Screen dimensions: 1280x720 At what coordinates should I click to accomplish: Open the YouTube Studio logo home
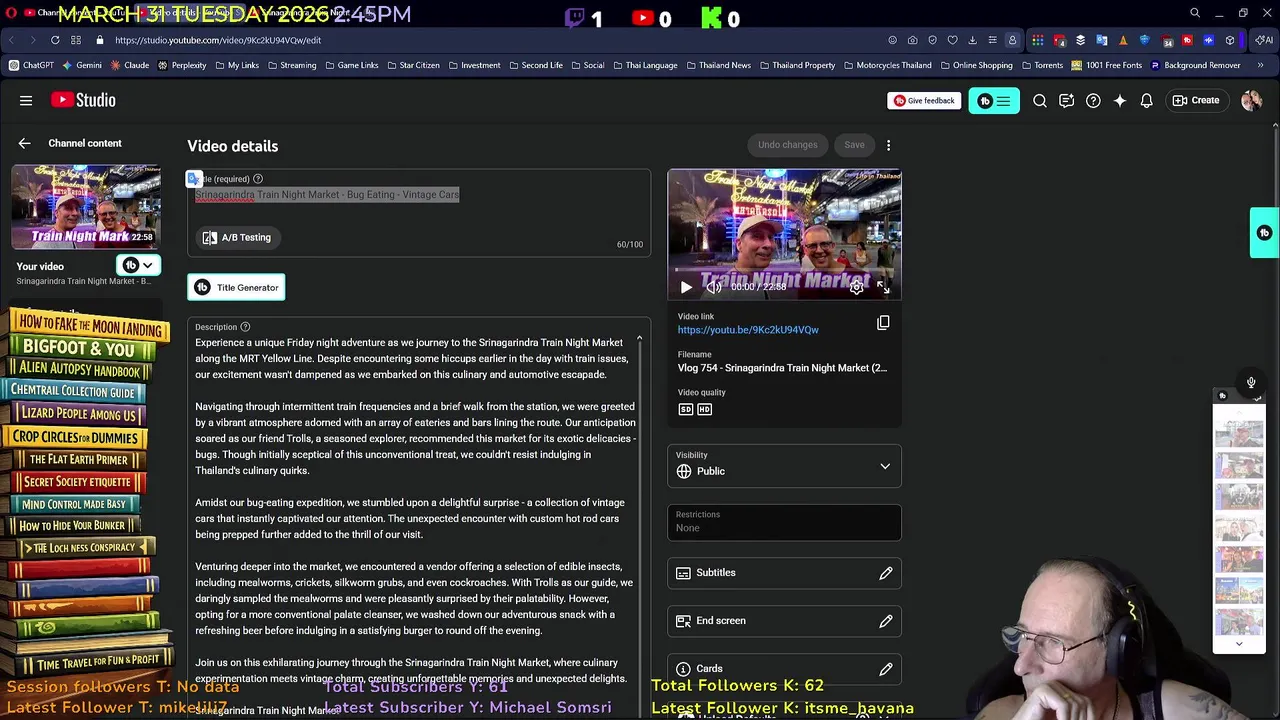(x=83, y=100)
